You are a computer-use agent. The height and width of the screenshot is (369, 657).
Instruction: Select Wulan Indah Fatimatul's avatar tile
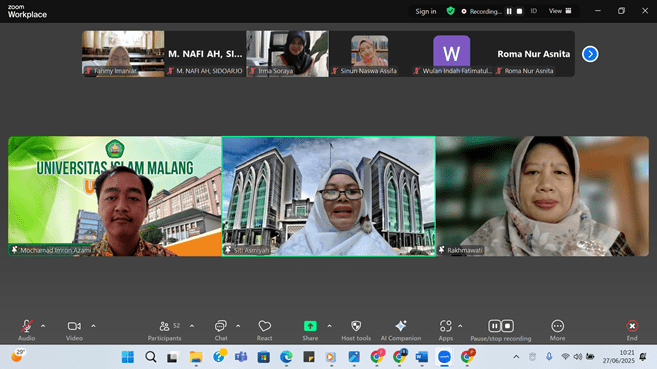click(x=452, y=54)
